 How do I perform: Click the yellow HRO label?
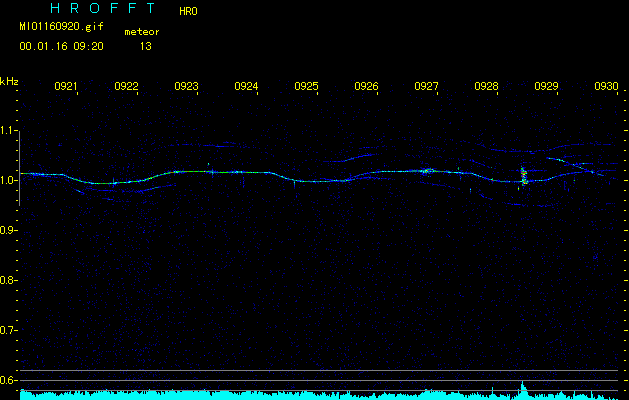point(188,12)
